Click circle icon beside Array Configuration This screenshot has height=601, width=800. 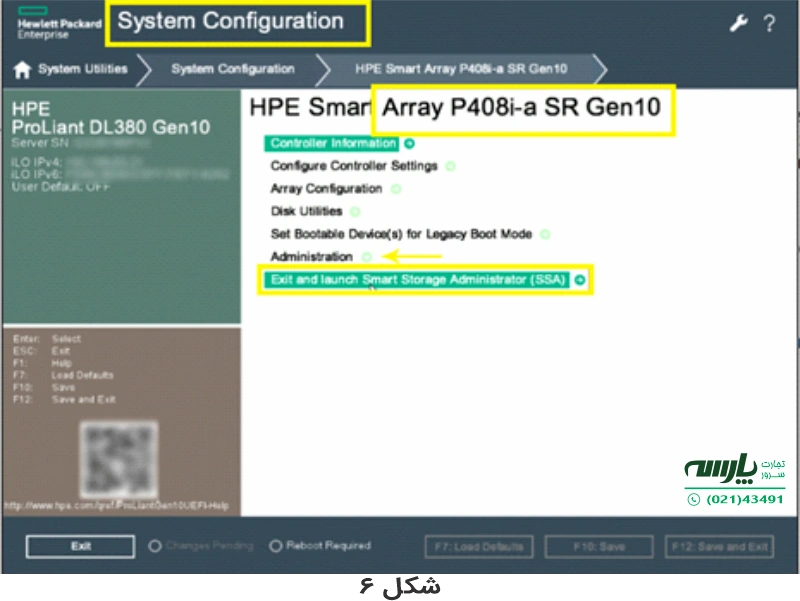tap(396, 189)
